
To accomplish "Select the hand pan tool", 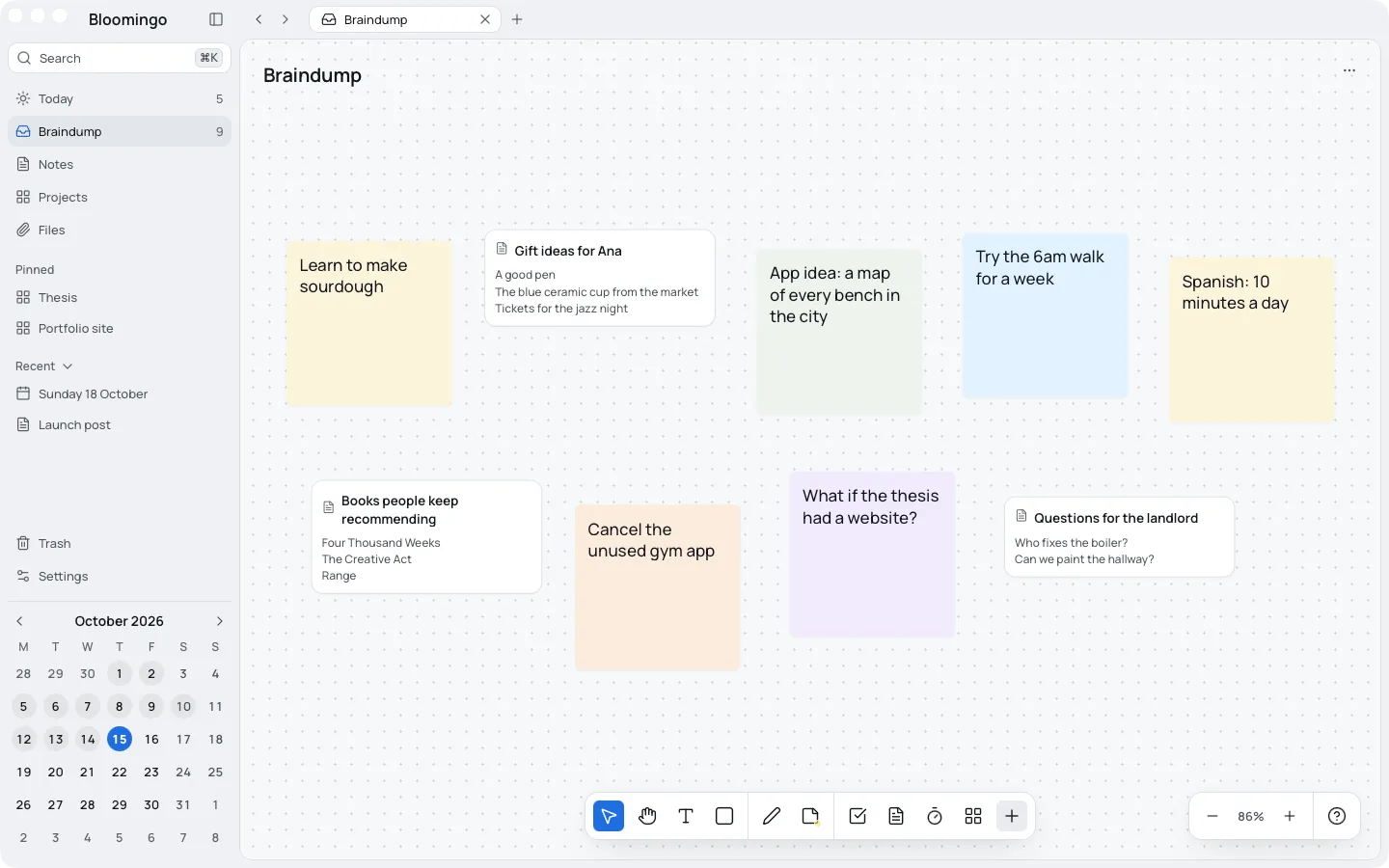I will (647, 816).
